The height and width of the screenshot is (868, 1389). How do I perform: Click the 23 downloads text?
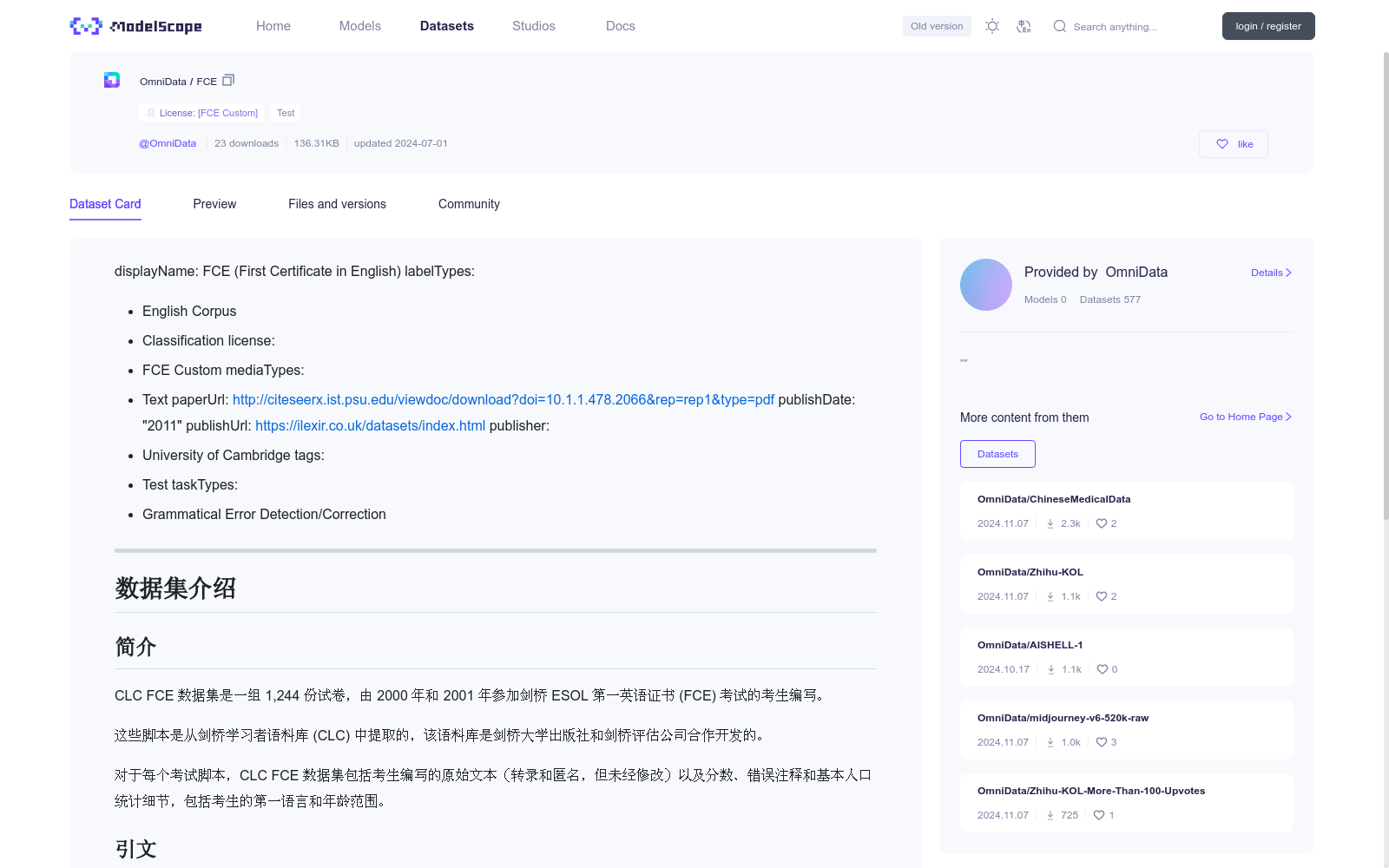coord(247,143)
